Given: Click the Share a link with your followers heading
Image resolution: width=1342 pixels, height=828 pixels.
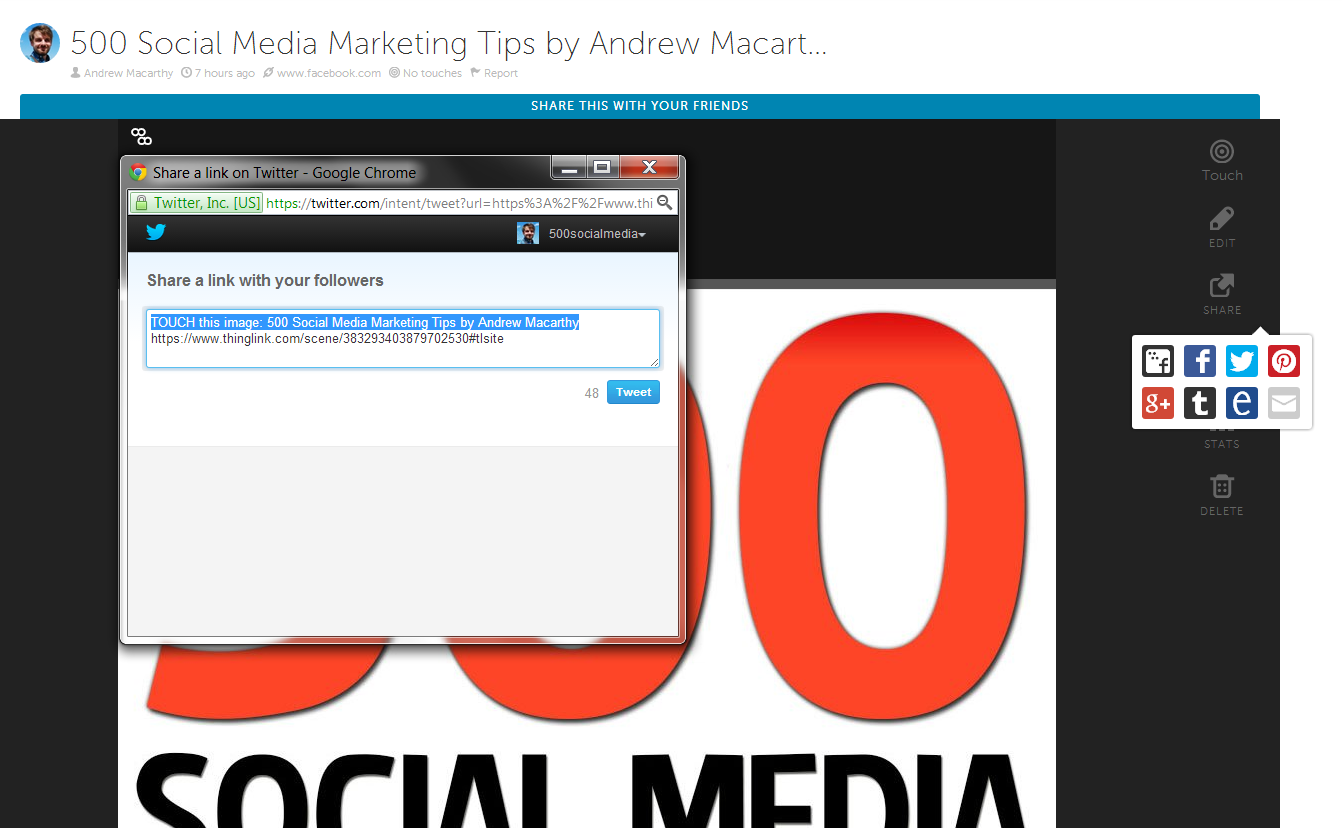Looking at the screenshot, I should click(x=265, y=281).
